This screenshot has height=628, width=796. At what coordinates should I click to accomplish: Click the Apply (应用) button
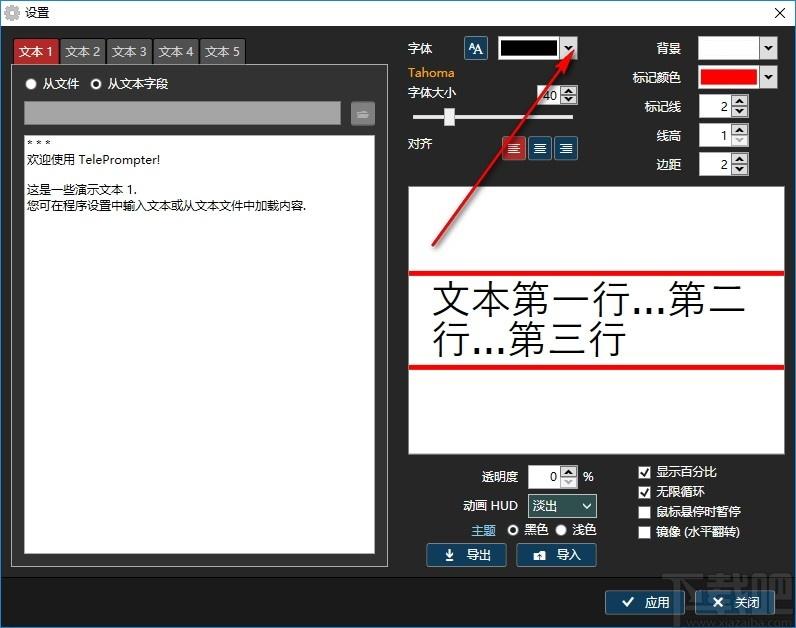(645, 602)
